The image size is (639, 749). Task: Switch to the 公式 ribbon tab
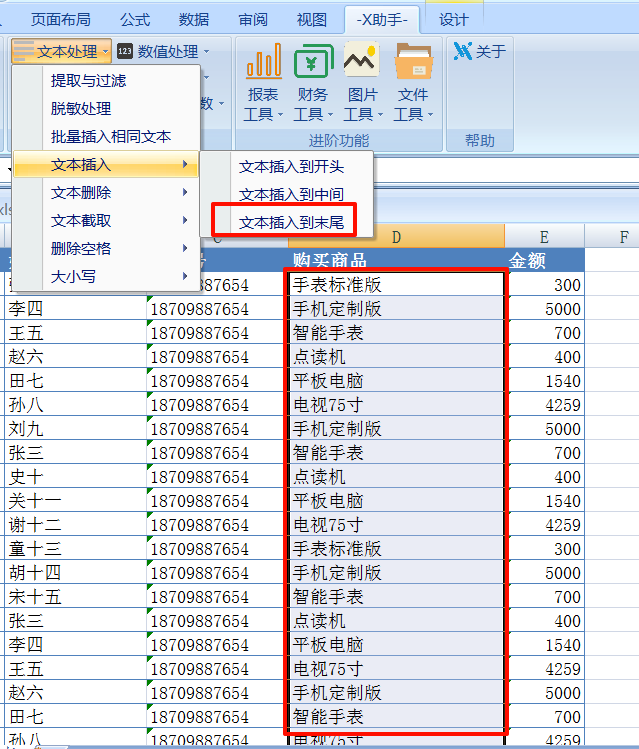pos(135,20)
